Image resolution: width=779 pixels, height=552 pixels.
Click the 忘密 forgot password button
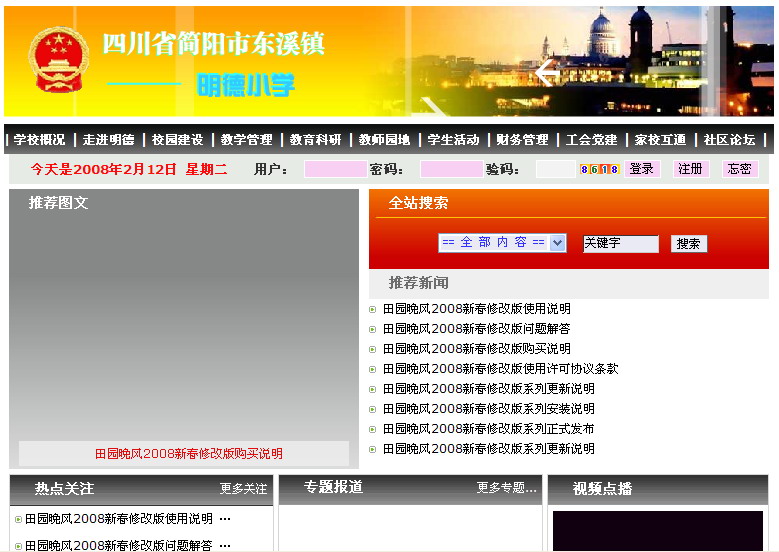[739, 169]
